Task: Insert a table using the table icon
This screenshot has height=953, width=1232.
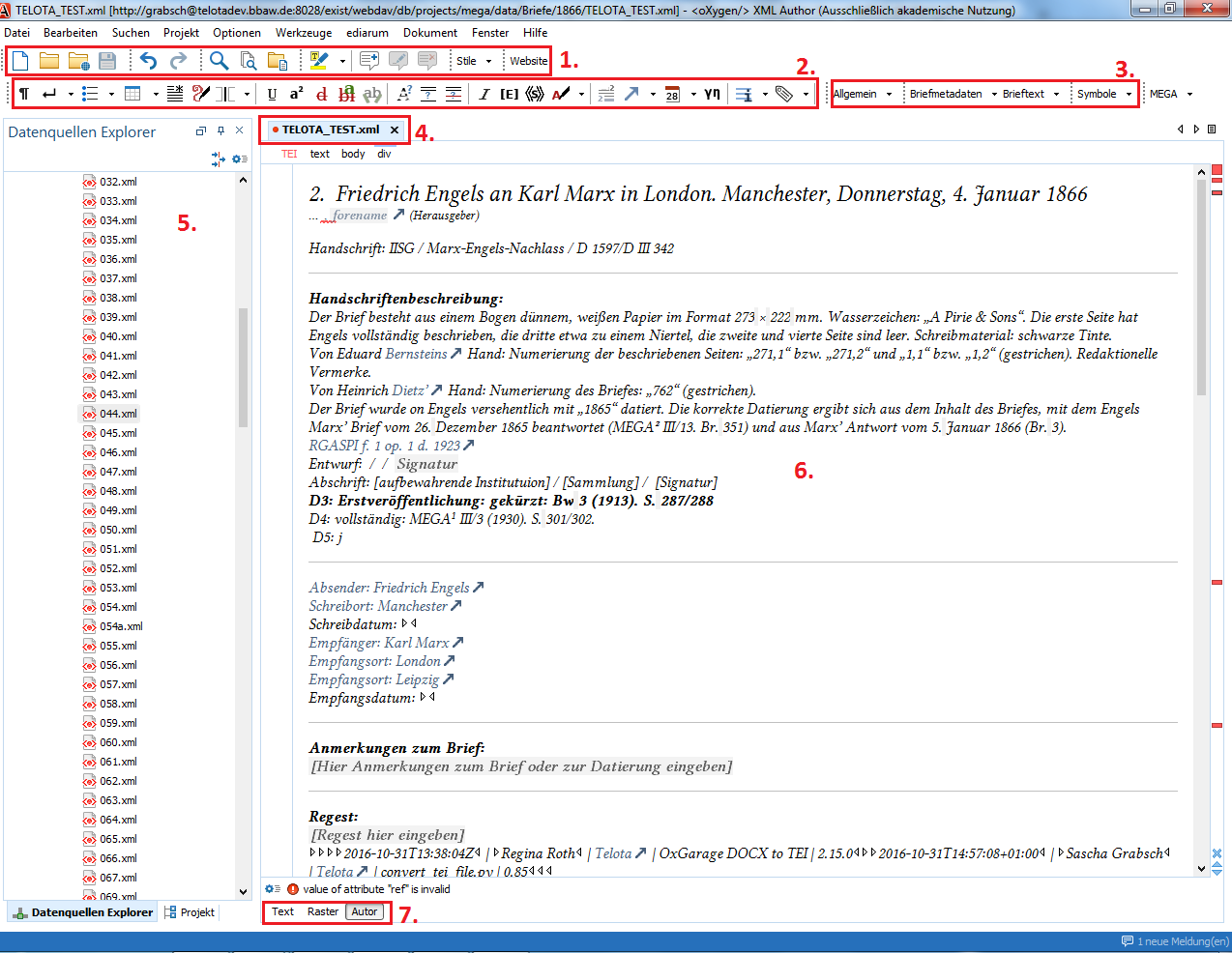Action: [x=133, y=94]
